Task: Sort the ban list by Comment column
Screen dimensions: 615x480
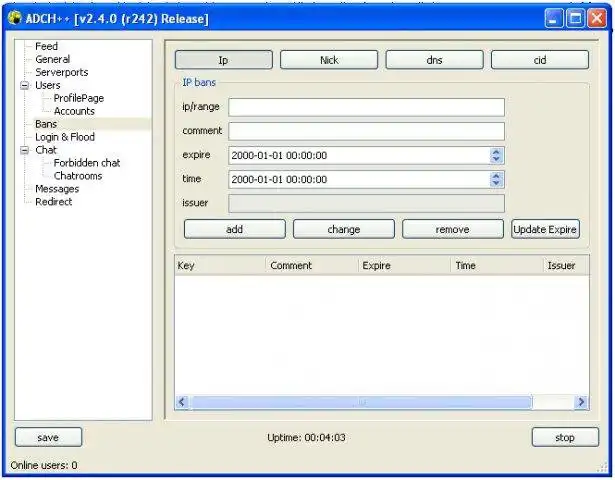Action: click(x=312, y=265)
